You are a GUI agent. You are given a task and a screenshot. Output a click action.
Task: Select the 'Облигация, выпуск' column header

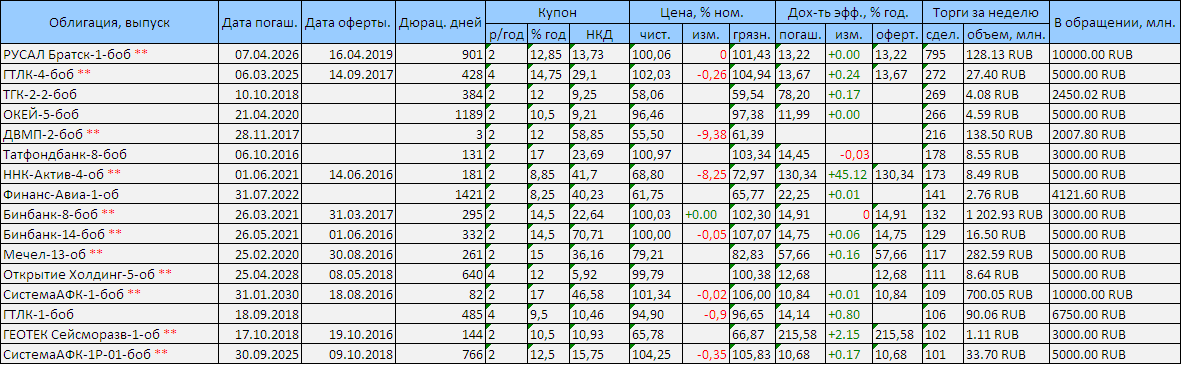110,23
